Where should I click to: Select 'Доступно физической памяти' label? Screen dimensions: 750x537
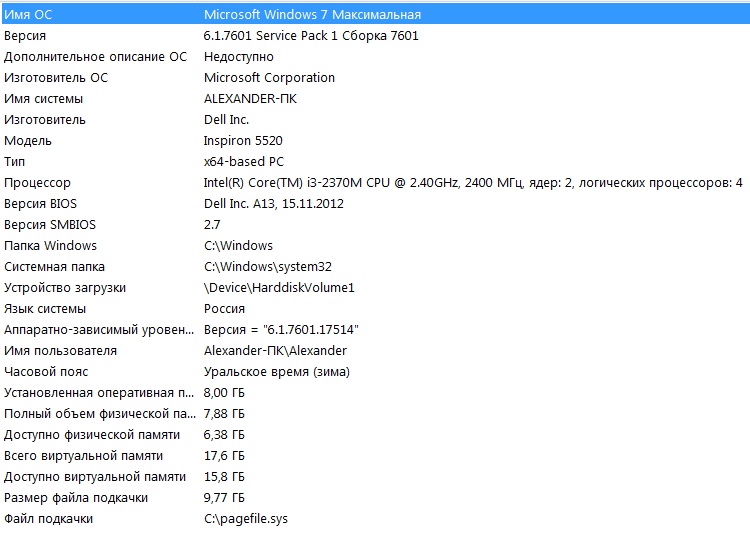(x=92, y=436)
